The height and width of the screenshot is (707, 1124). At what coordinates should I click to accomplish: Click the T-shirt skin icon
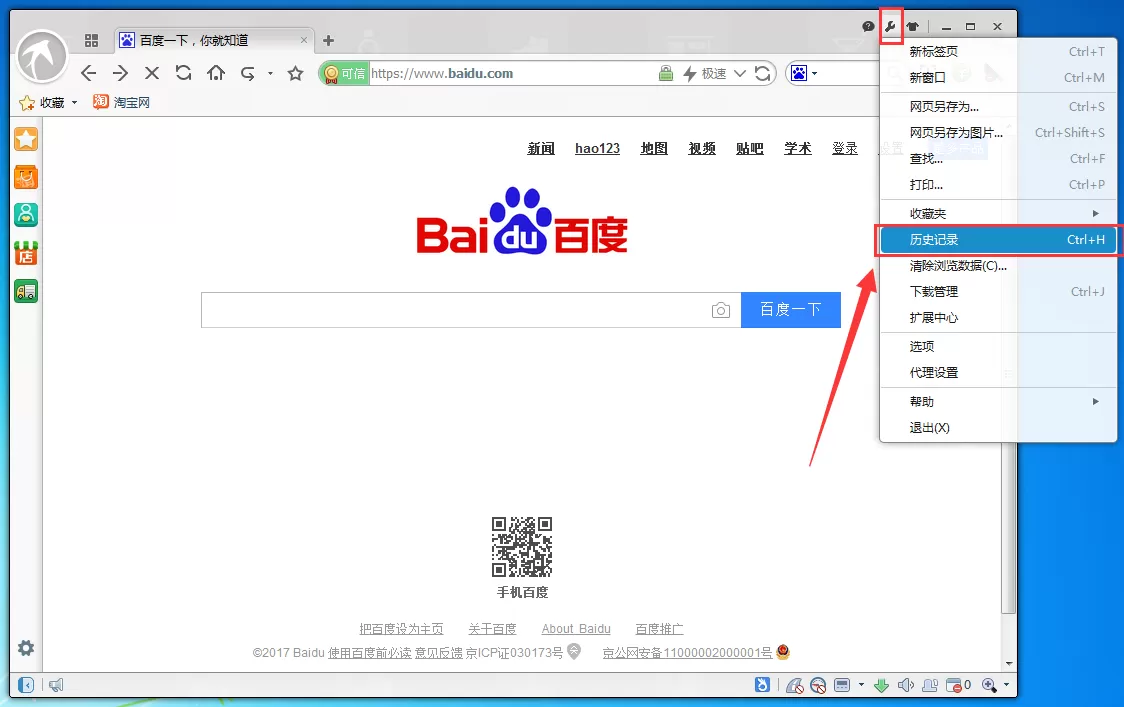click(x=913, y=27)
